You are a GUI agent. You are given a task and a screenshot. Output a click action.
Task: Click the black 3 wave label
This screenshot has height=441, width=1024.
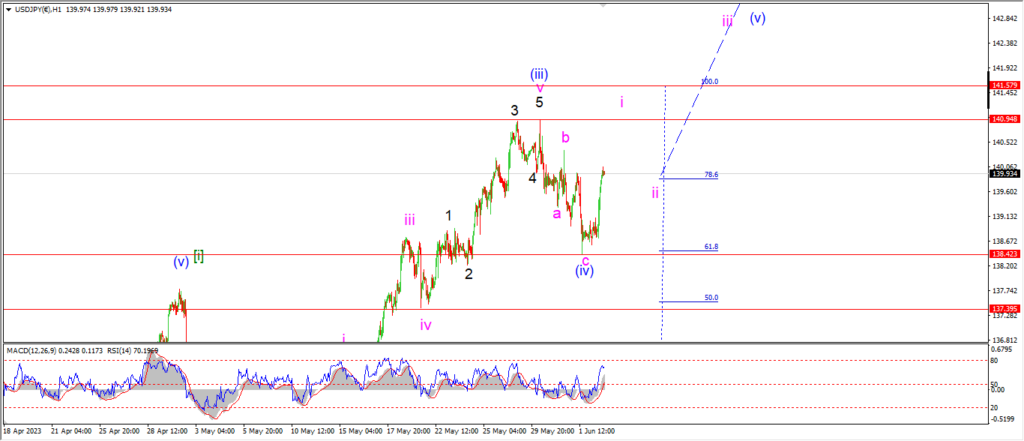(x=515, y=111)
